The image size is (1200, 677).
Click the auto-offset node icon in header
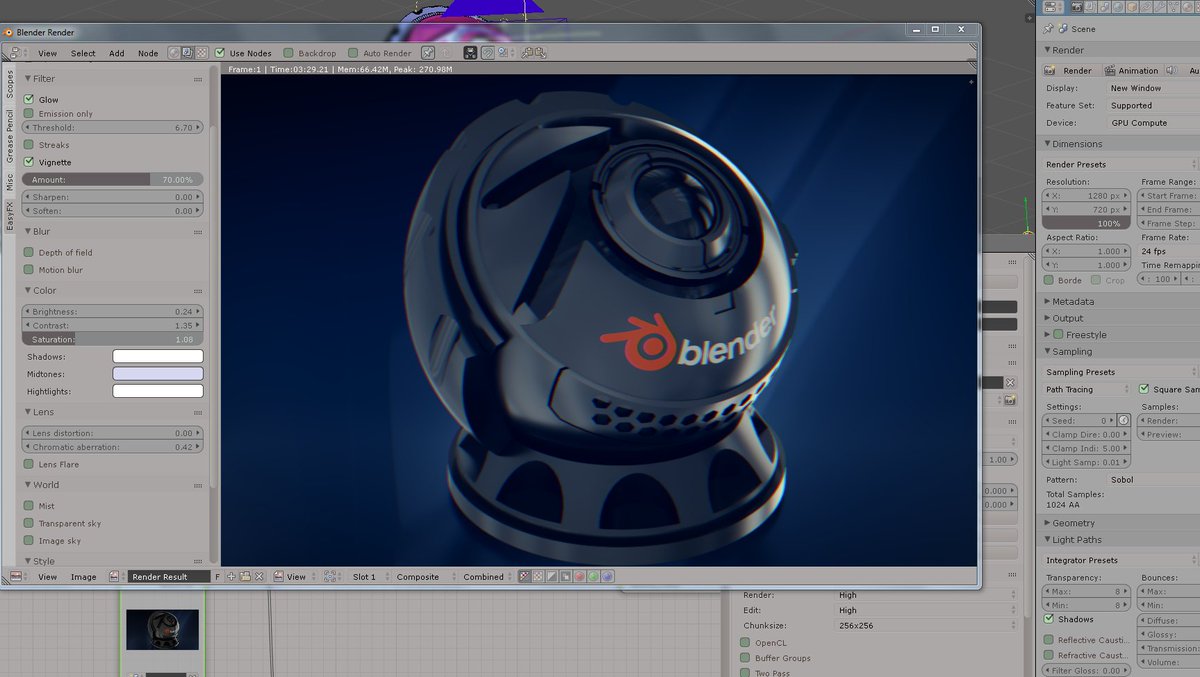pos(470,53)
